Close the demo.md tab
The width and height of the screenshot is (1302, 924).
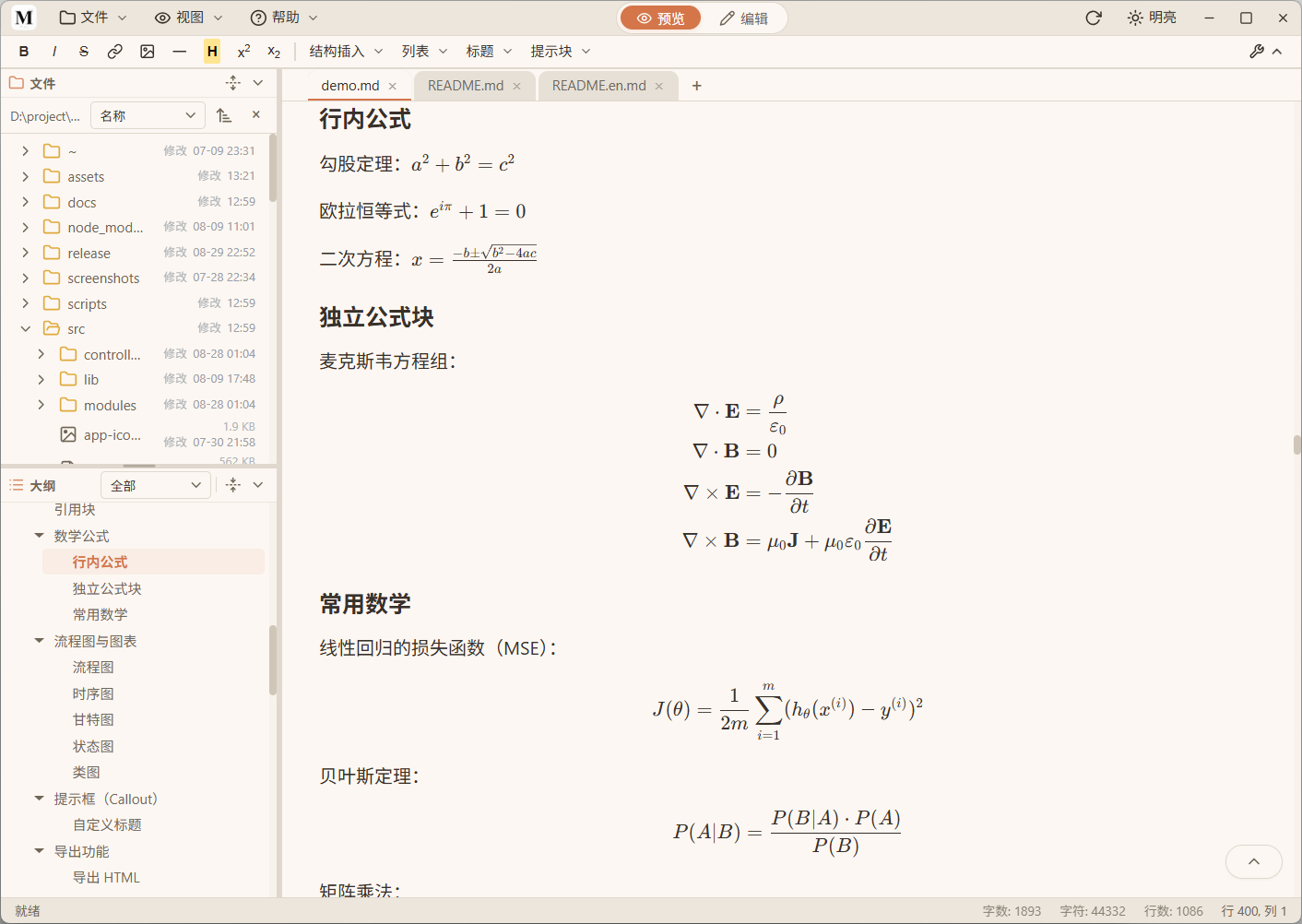click(x=392, y=86)
